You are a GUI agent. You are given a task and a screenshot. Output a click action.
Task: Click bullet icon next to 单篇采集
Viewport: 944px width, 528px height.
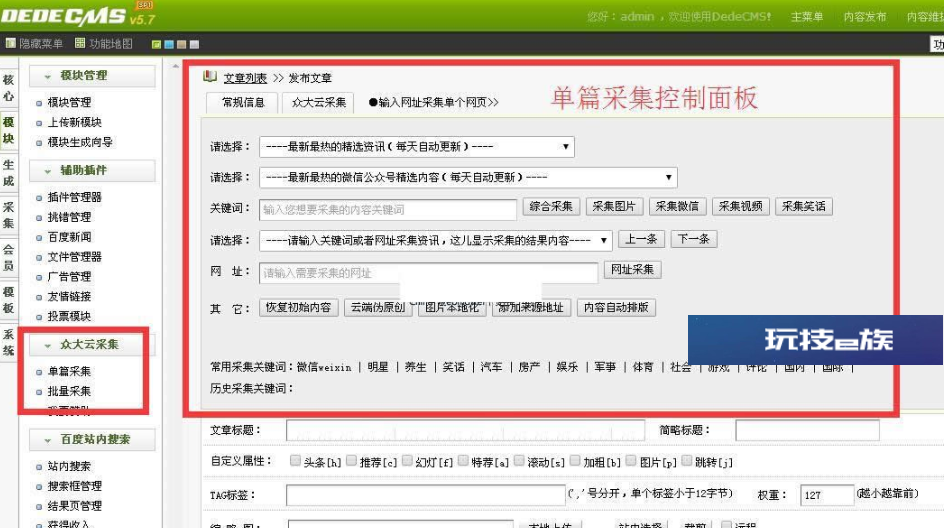(39, 373)
